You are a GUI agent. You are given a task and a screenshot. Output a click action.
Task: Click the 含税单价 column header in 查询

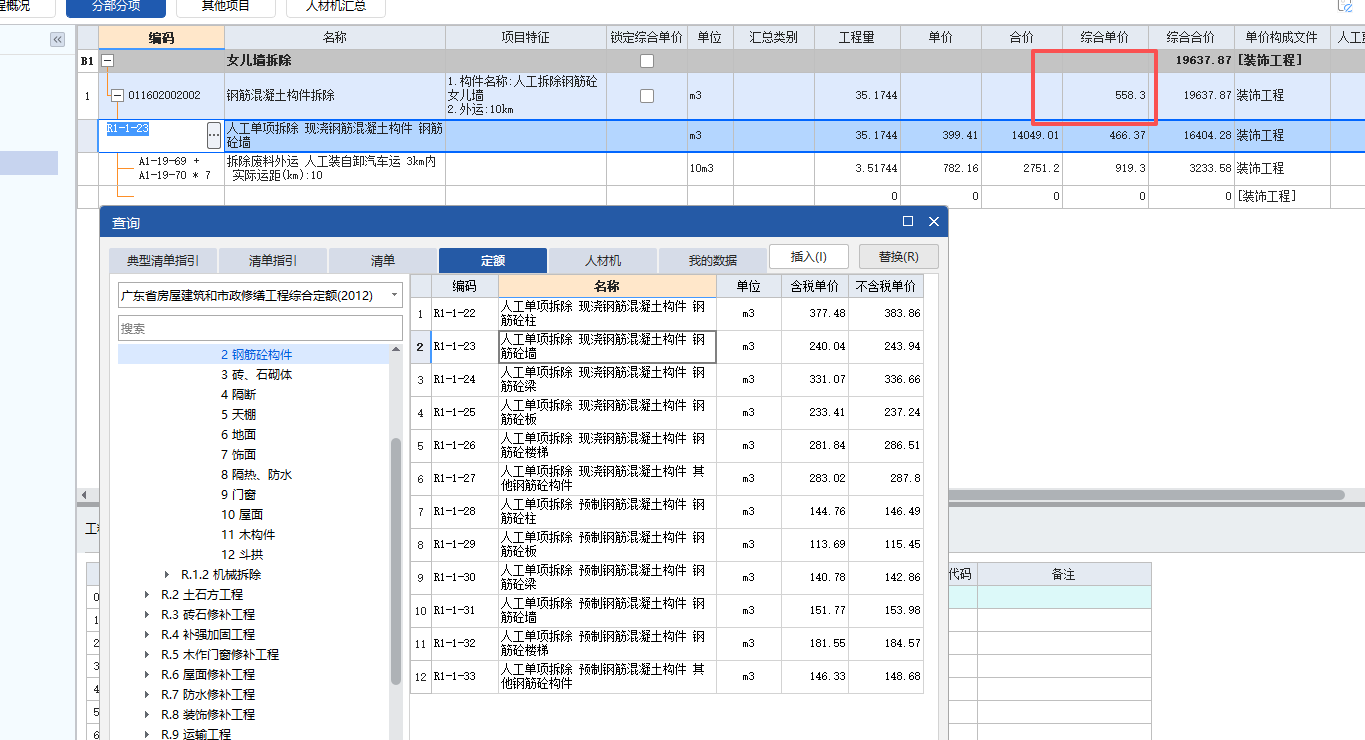coord(814,286)
